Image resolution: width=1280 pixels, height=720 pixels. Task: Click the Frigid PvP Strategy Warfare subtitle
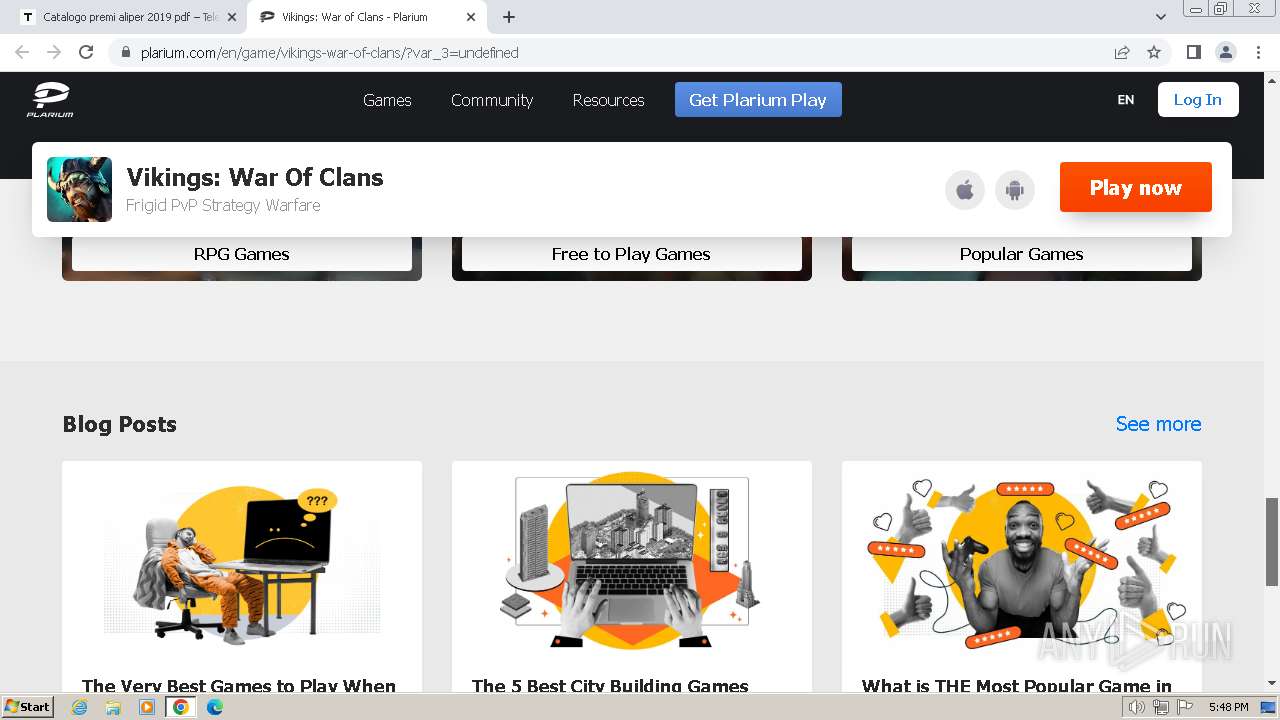point(223,205)
